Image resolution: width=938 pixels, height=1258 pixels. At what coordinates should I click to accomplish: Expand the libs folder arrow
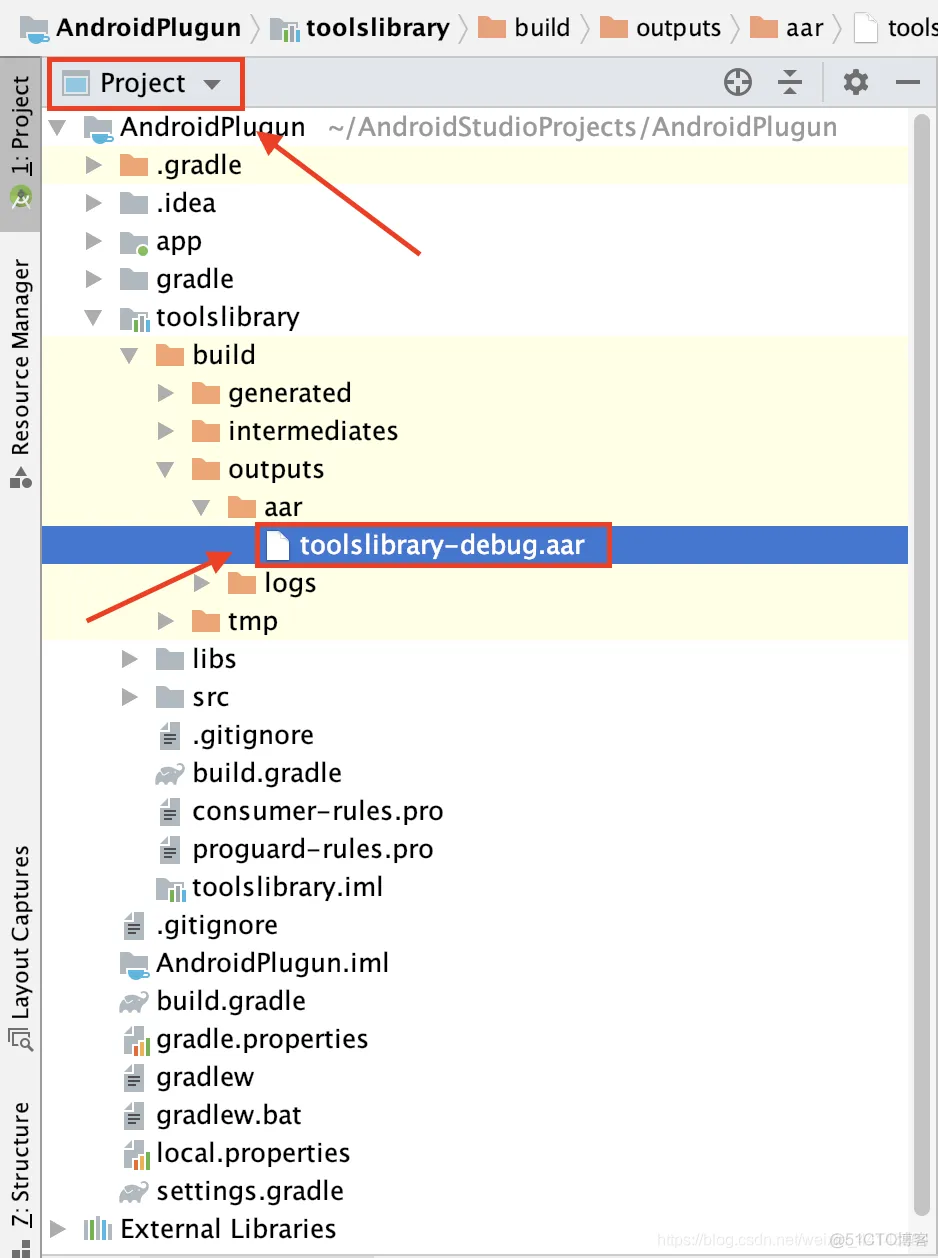click(x=130, y=659)
